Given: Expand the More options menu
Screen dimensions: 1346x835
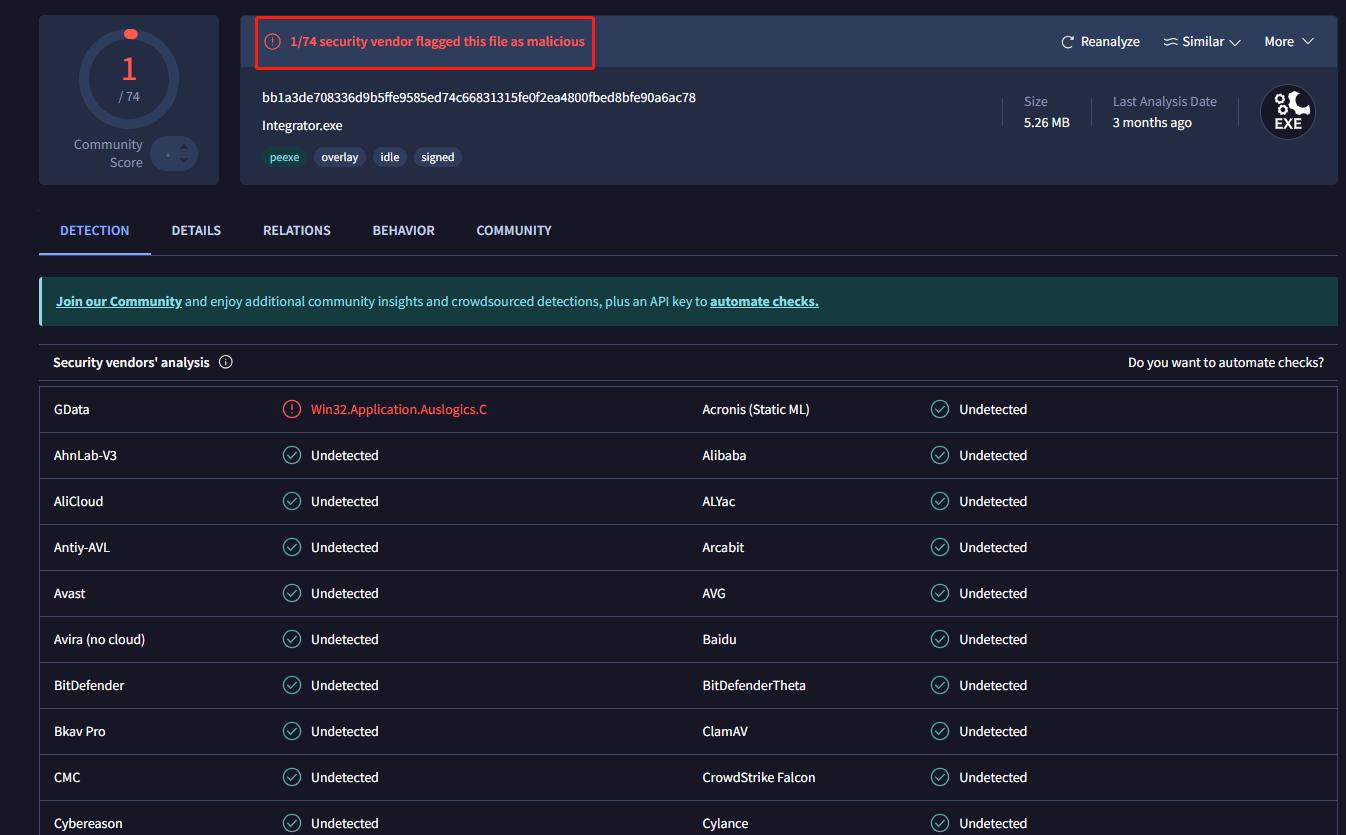Looking at the screenshot, I should [1289, 42].
